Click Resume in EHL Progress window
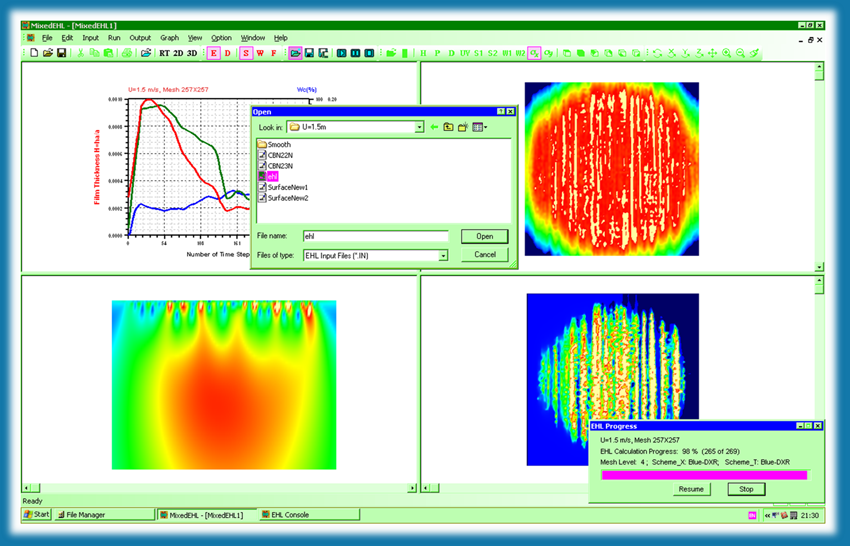 691,489
